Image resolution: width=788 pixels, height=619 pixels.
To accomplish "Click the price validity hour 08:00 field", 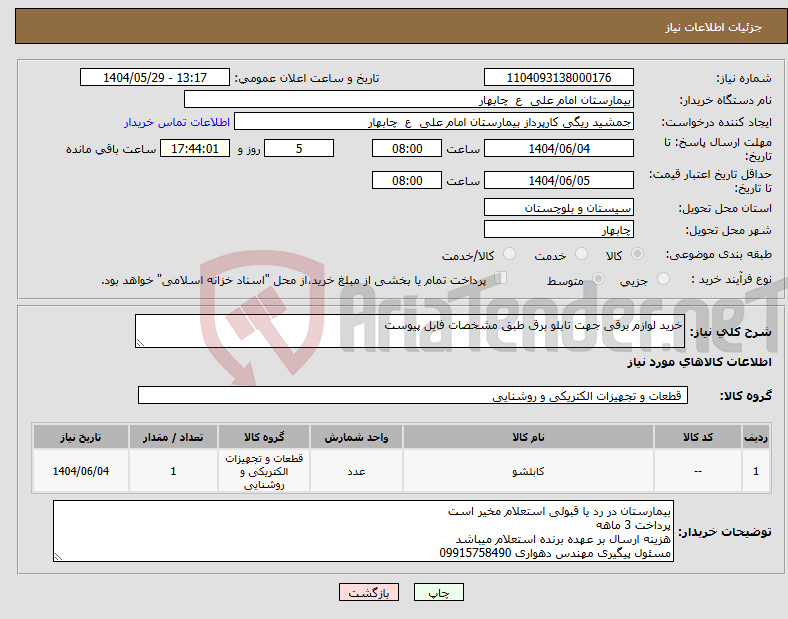I will coord(407,180).
